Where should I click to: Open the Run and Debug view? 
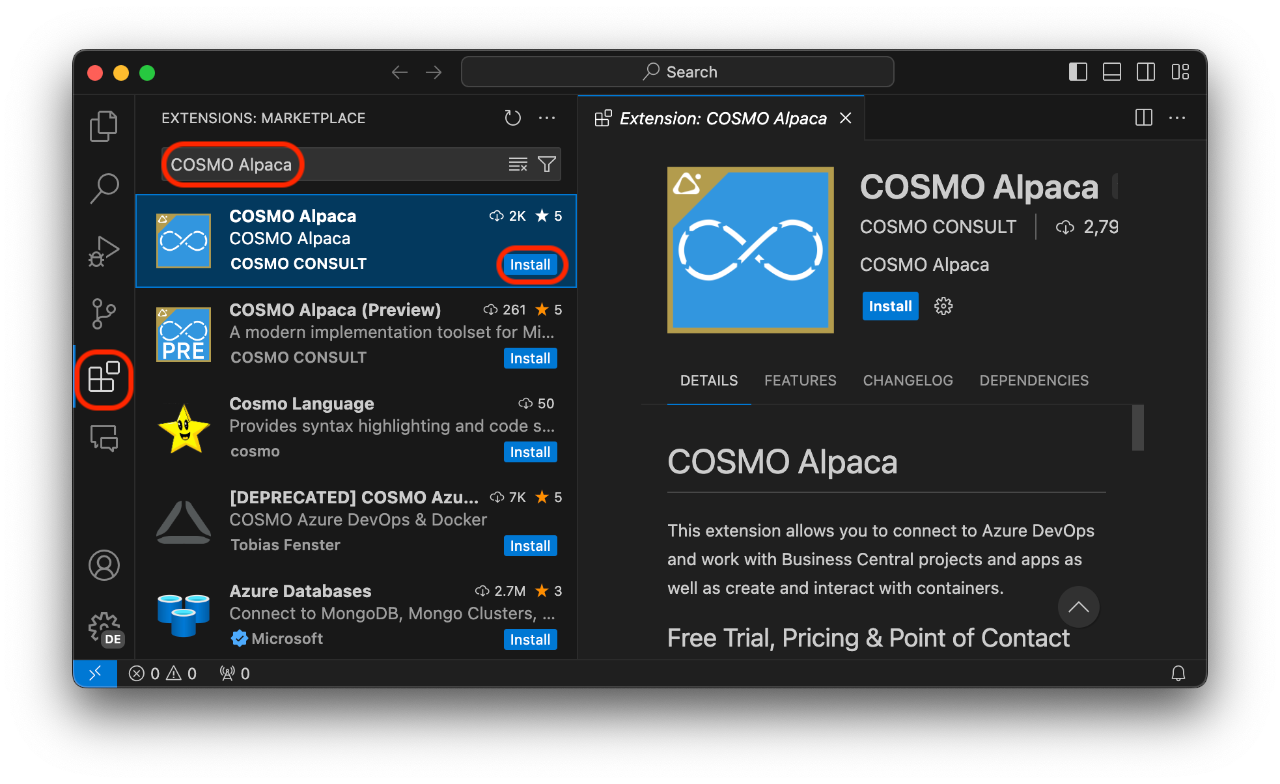(104, 252)
